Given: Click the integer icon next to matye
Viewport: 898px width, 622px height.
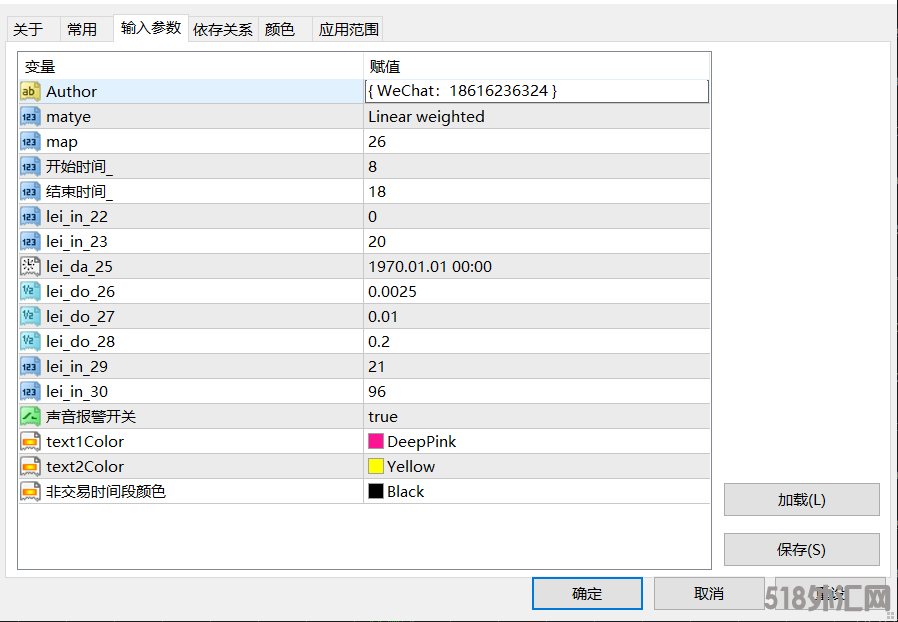Looking at the screenshot, I should tap(30, 117).
